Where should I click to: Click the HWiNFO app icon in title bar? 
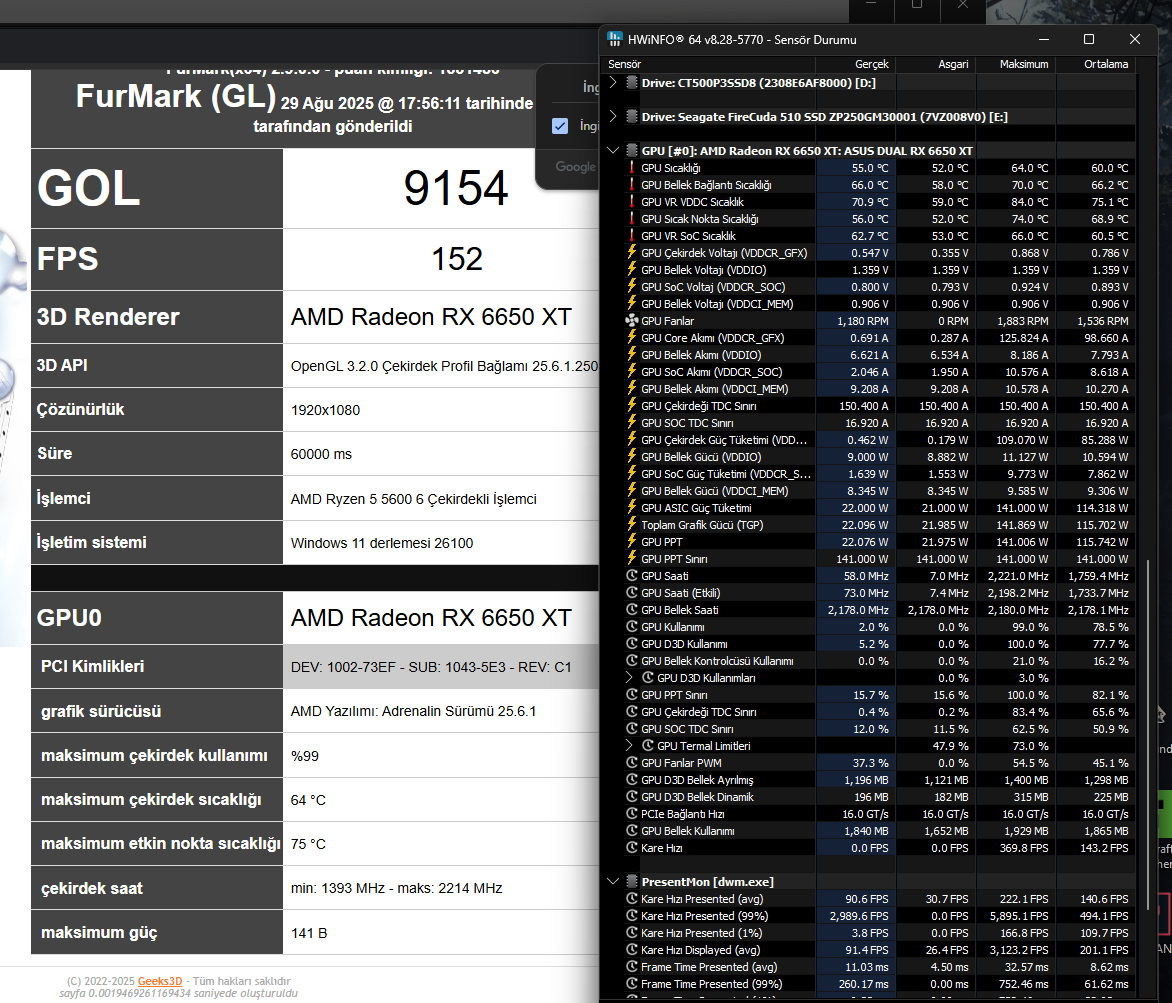pyautogui.click(x=614, y=39)
